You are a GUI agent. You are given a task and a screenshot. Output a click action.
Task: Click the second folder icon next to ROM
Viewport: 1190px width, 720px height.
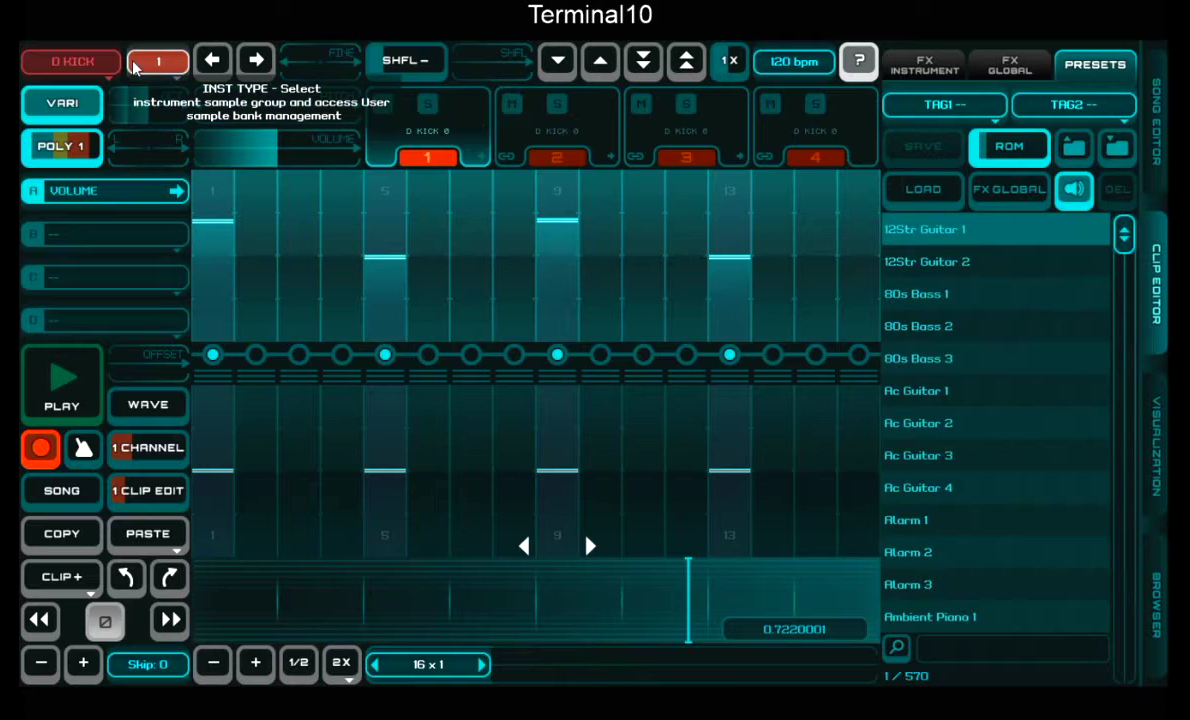1117,146
